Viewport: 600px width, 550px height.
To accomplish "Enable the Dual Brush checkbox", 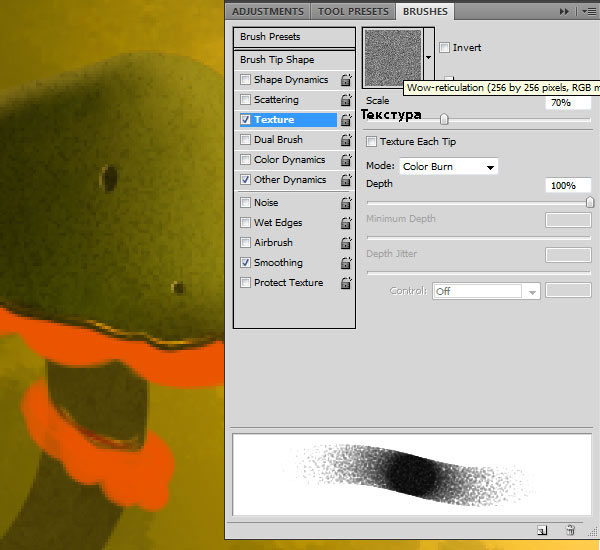I will tap(245, 139).
